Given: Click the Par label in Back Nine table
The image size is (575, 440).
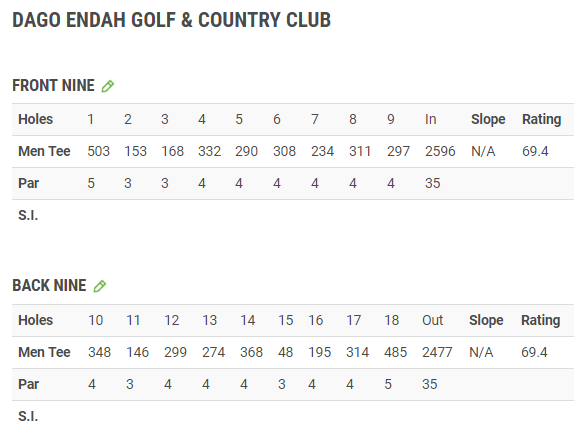Looking at the screenshot, I should point(29,384).
